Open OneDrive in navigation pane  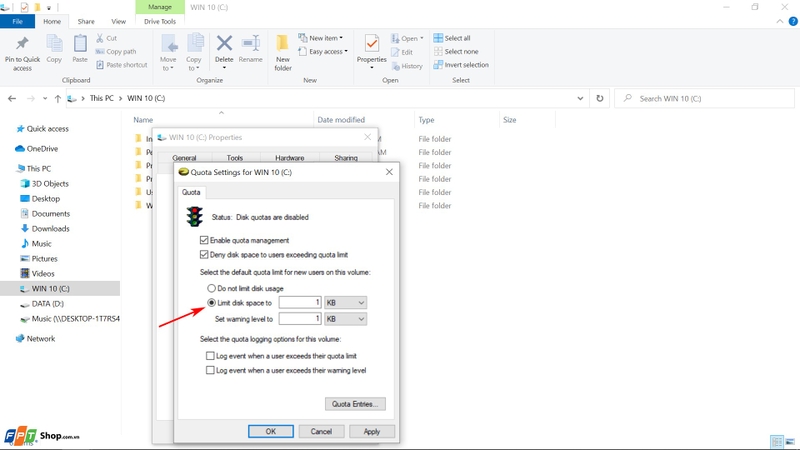pyautogui.click(x=37, y=148)
